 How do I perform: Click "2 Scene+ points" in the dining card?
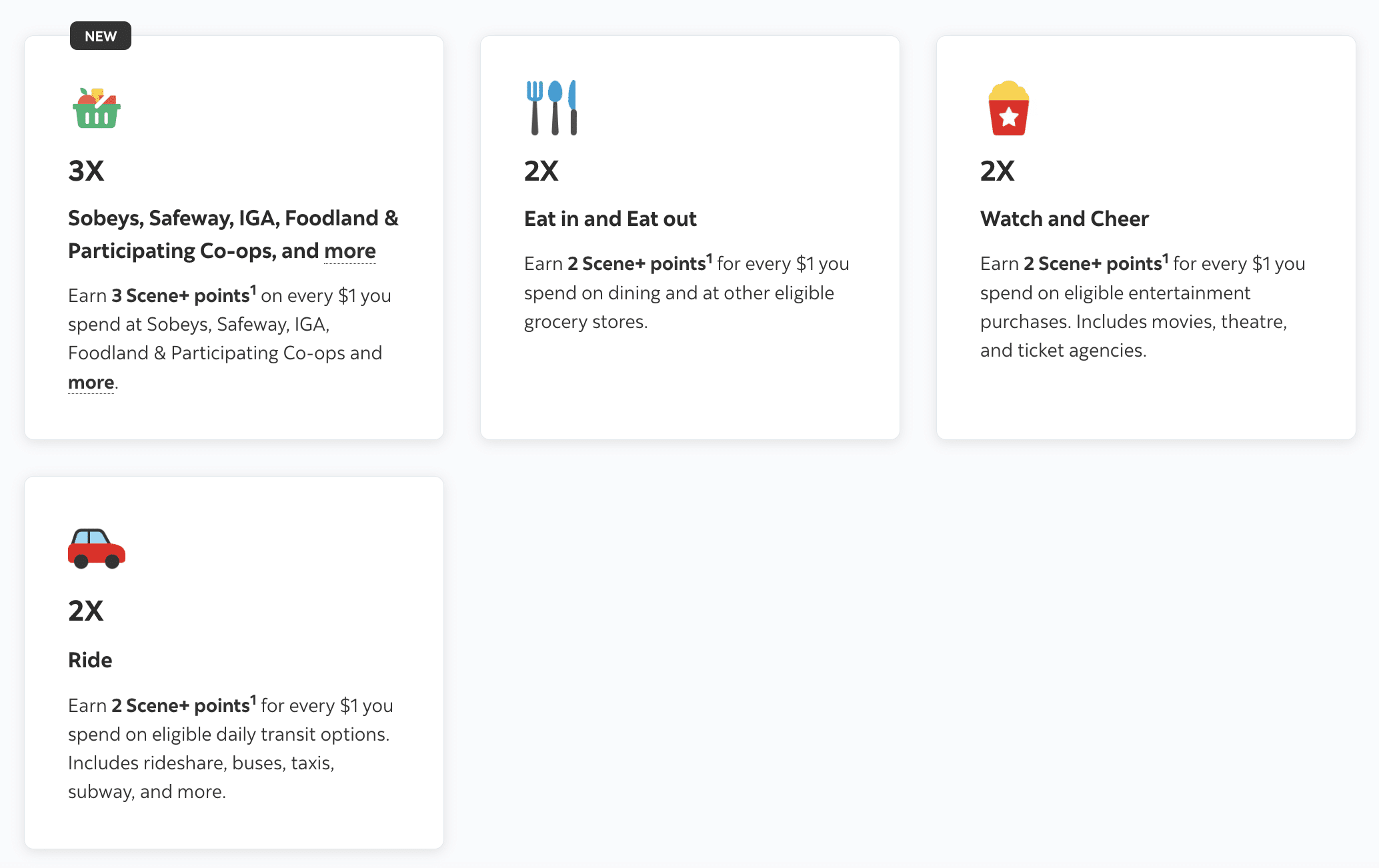click(x=637, y=264)
